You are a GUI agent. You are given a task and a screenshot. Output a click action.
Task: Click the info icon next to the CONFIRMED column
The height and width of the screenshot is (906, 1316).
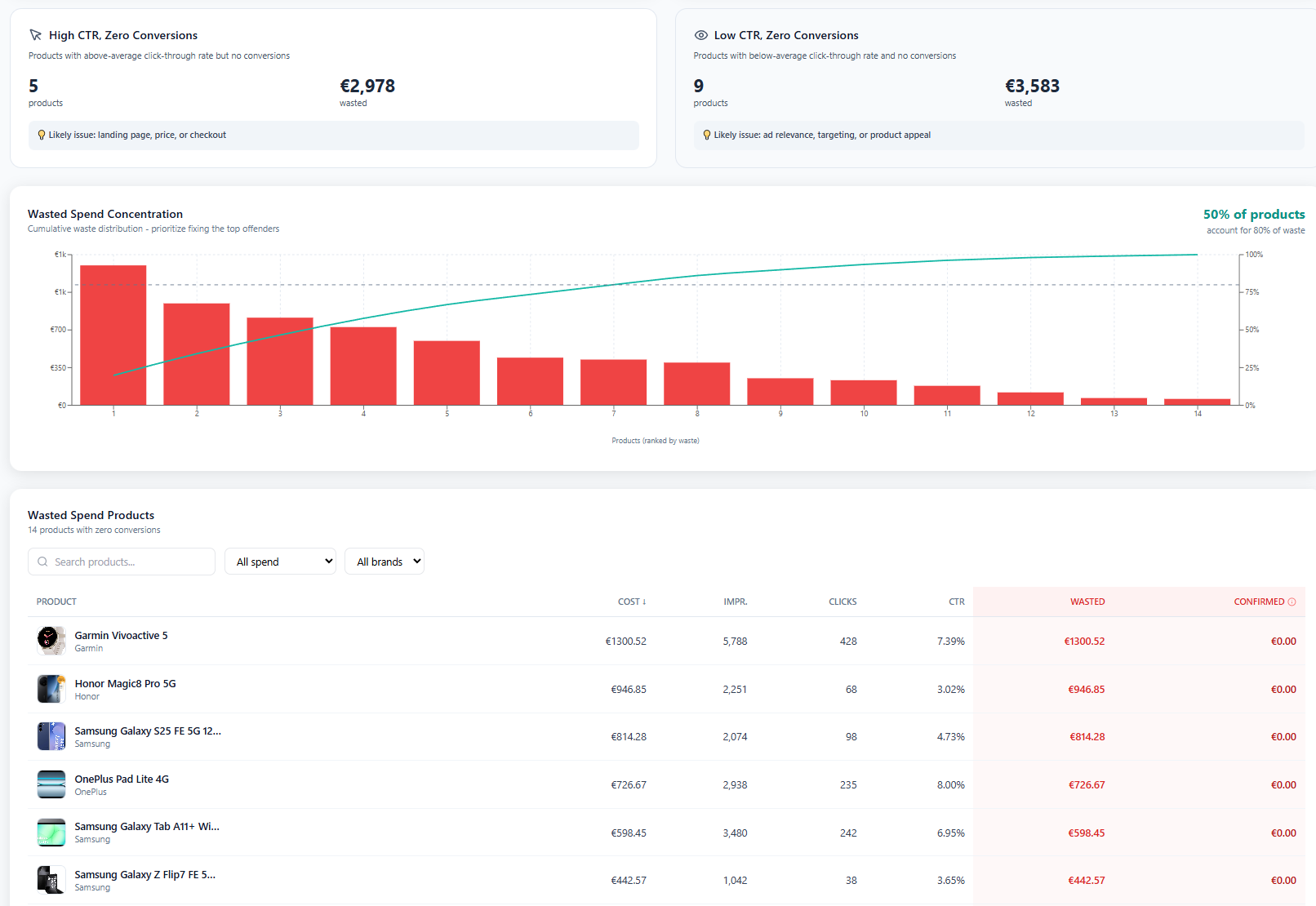coord(1294,602)
